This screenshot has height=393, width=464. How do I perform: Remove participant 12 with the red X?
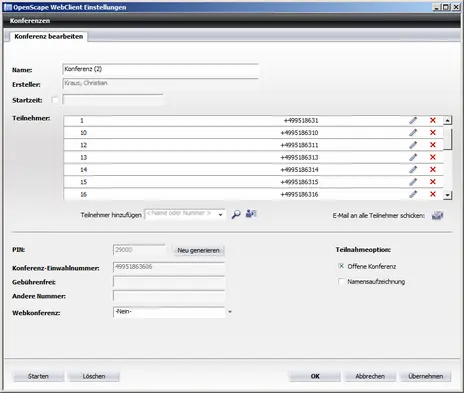(433, 145)
